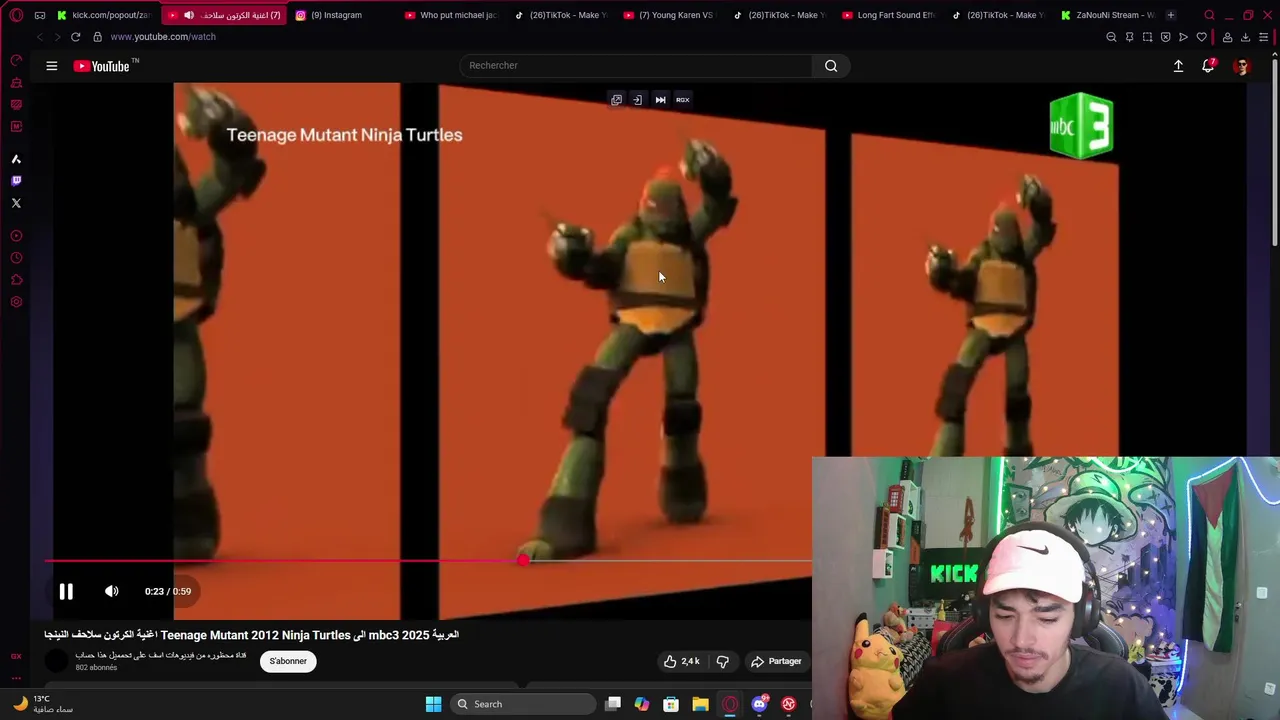Open the ad blocker shield icon
1280x720 pixels.
click(x=1165, y=37)
